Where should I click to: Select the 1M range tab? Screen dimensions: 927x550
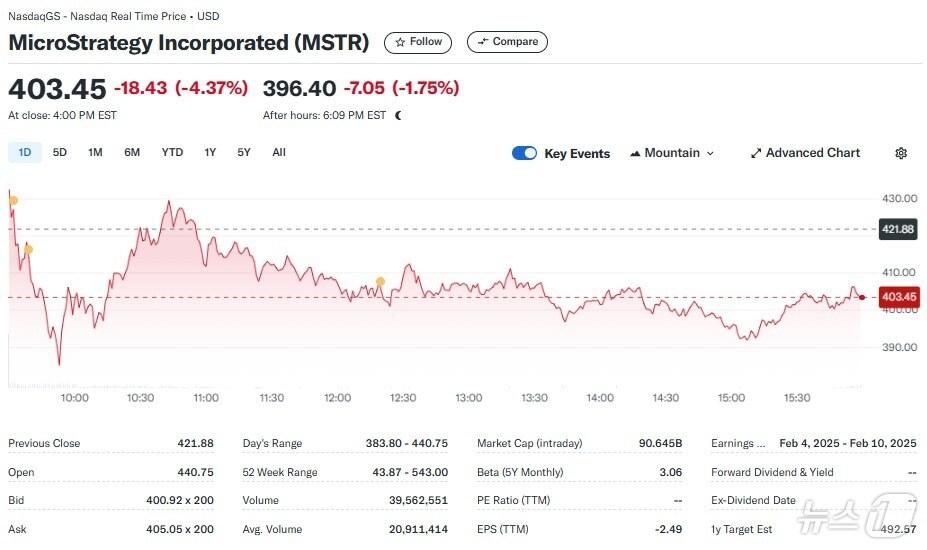coord(95,152)
